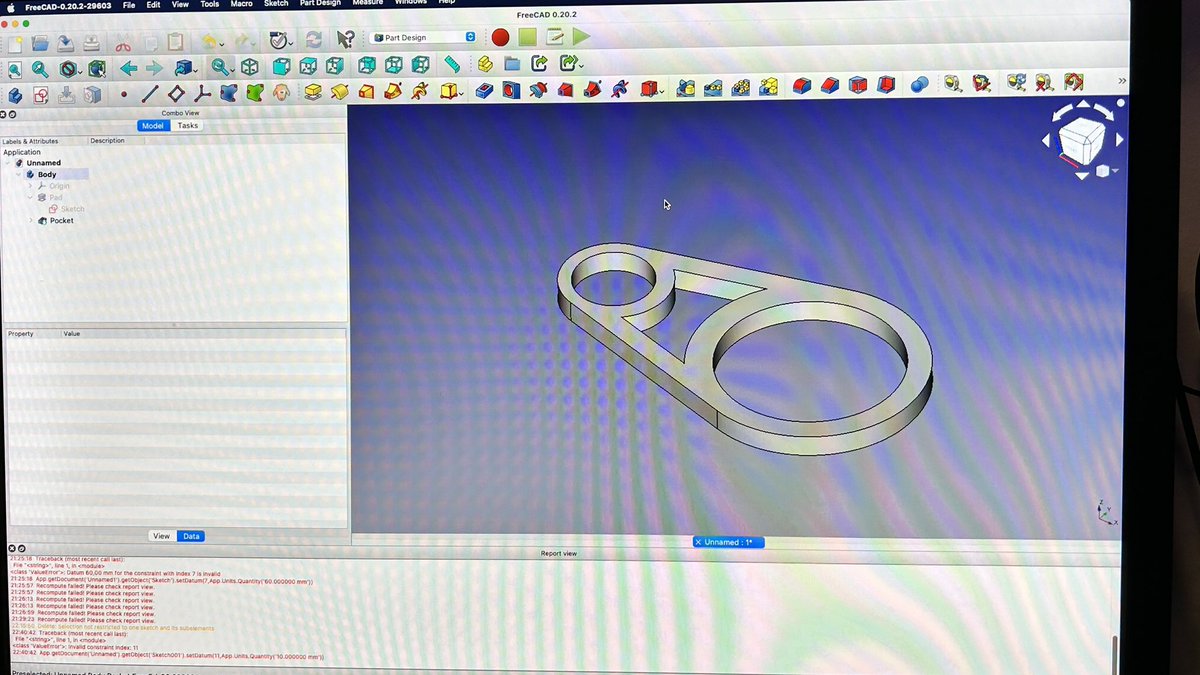This screenshot has height=675, width=1200.
Task: Collapse the Unnamed document tree node
Action: [8, 163]
